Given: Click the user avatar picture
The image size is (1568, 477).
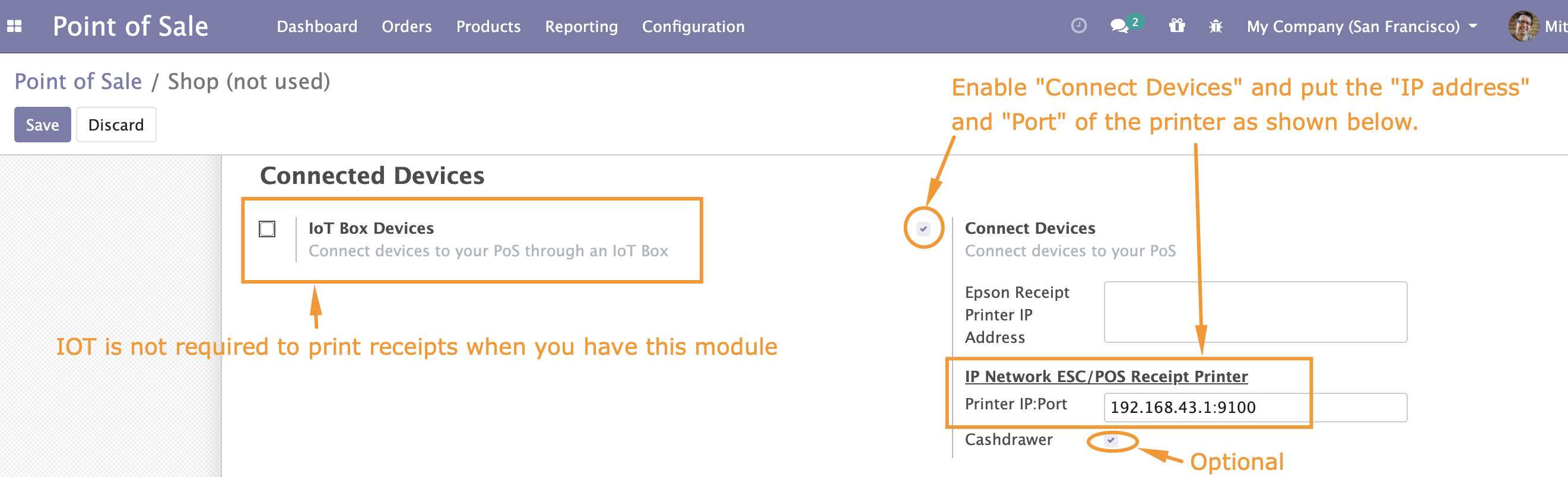Looking at the screenshot, I should point(1523,26).
